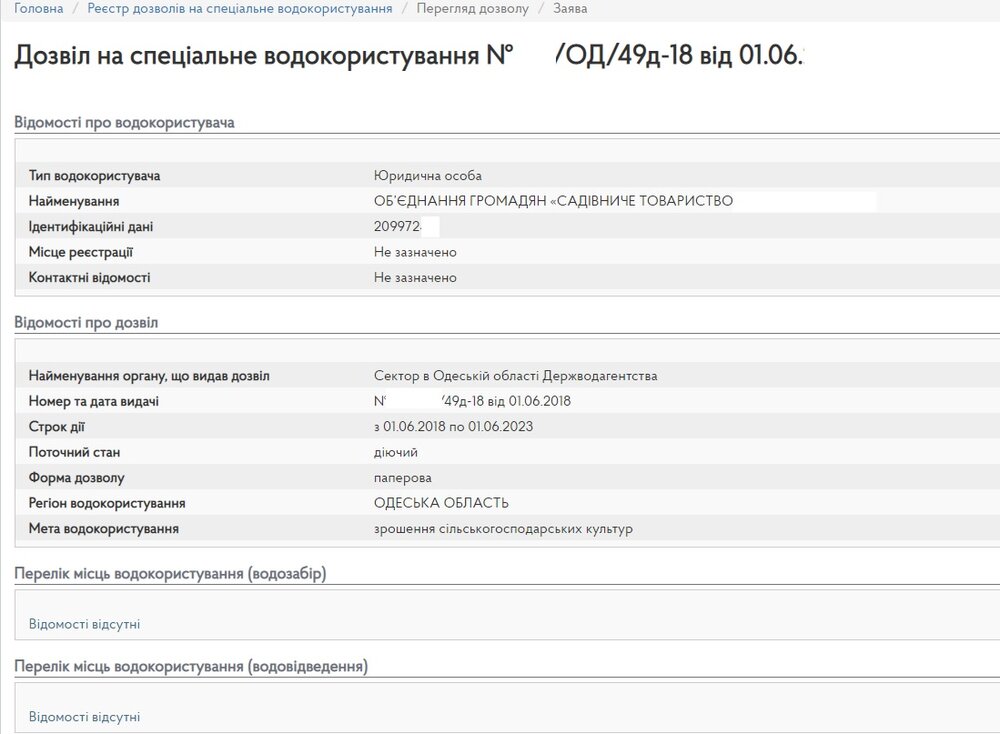Click the permit number and date value

pos(472,401)
